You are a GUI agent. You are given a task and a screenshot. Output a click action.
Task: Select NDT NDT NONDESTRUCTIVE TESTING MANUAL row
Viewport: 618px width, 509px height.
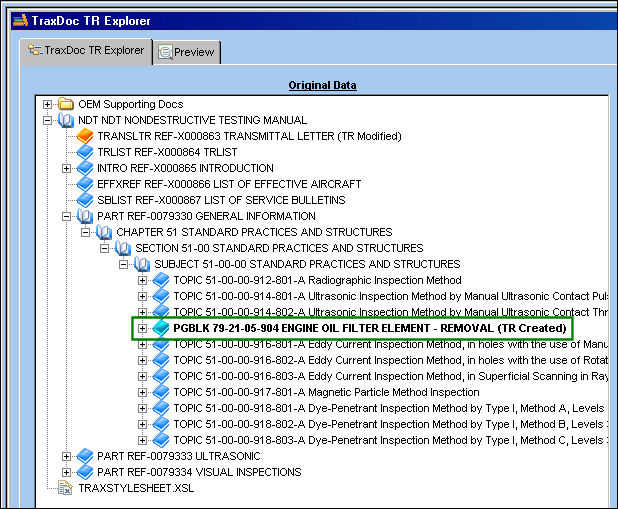click(x=192, y=120)
